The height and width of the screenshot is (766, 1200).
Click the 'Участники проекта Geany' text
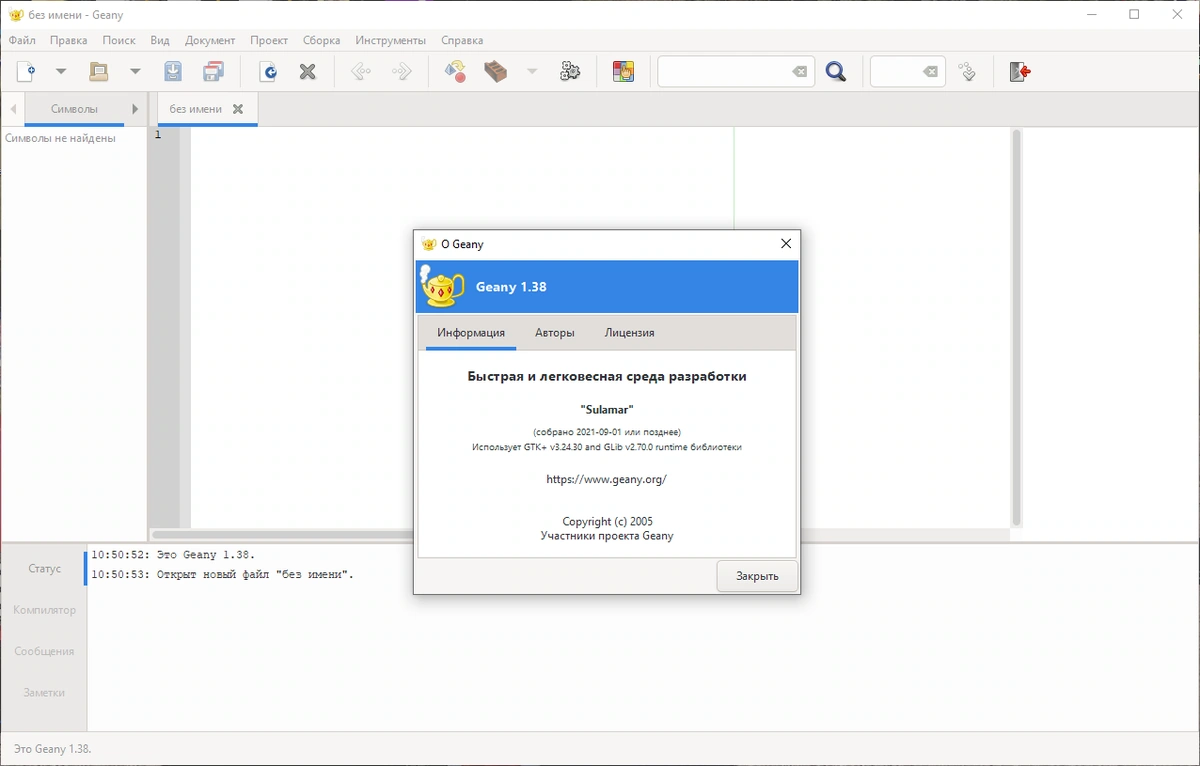(x=607, y=536)
